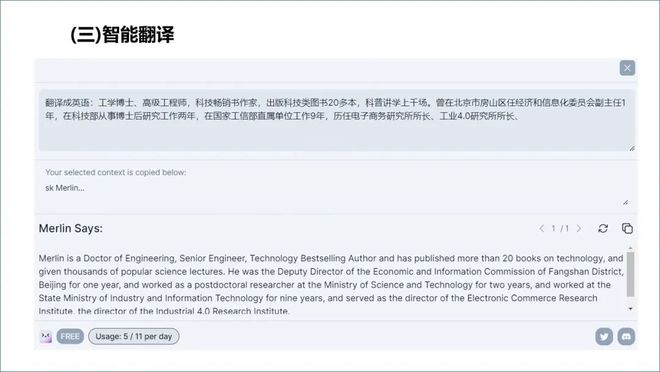Click the response scrollbar thumb
Viewport: 660px width, 372px height.
pos(631,274)
